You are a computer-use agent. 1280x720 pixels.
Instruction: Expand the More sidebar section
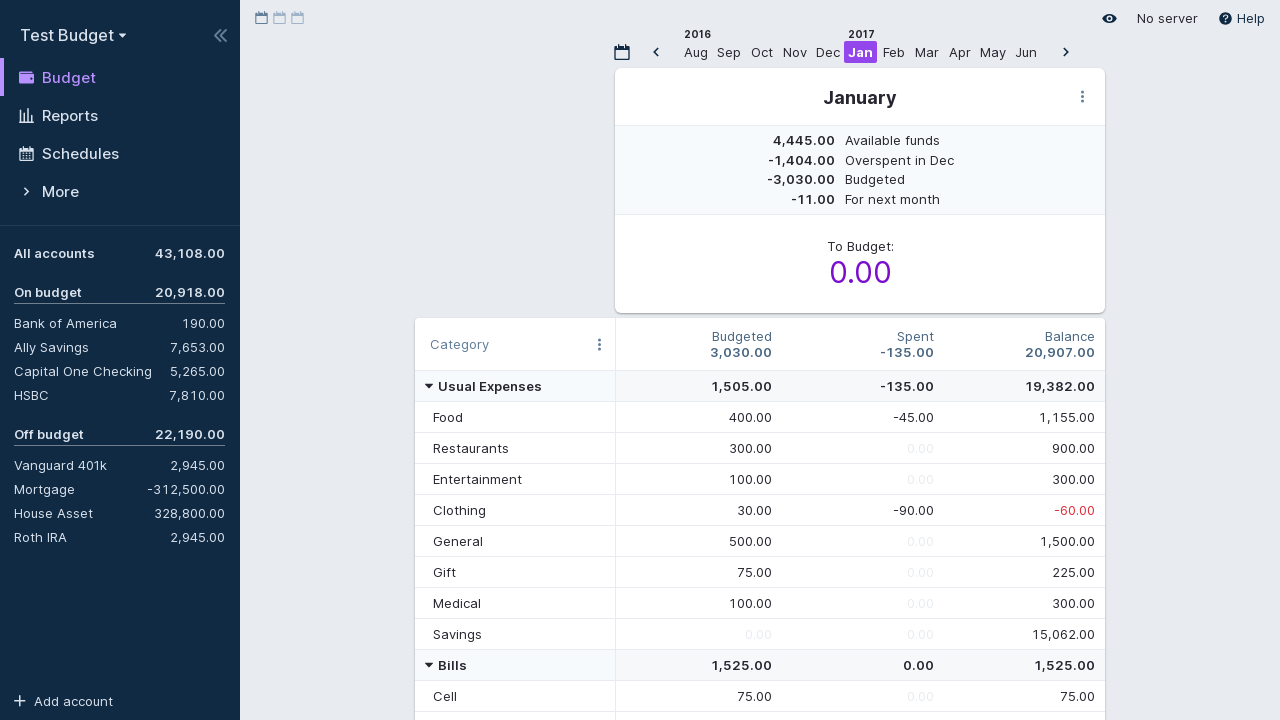60,192
